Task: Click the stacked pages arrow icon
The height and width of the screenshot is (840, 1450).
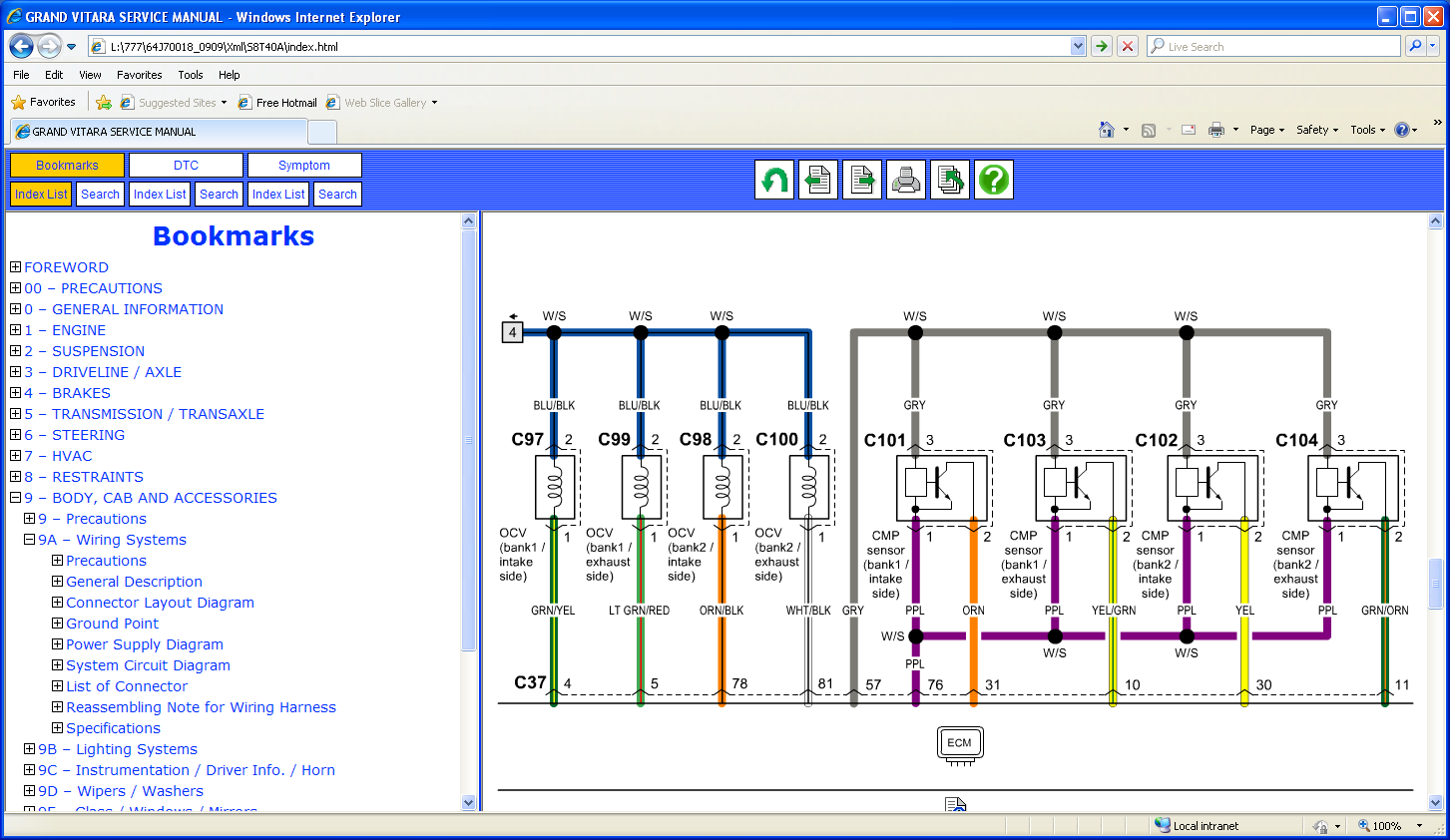Action: [x=950, y=180]
